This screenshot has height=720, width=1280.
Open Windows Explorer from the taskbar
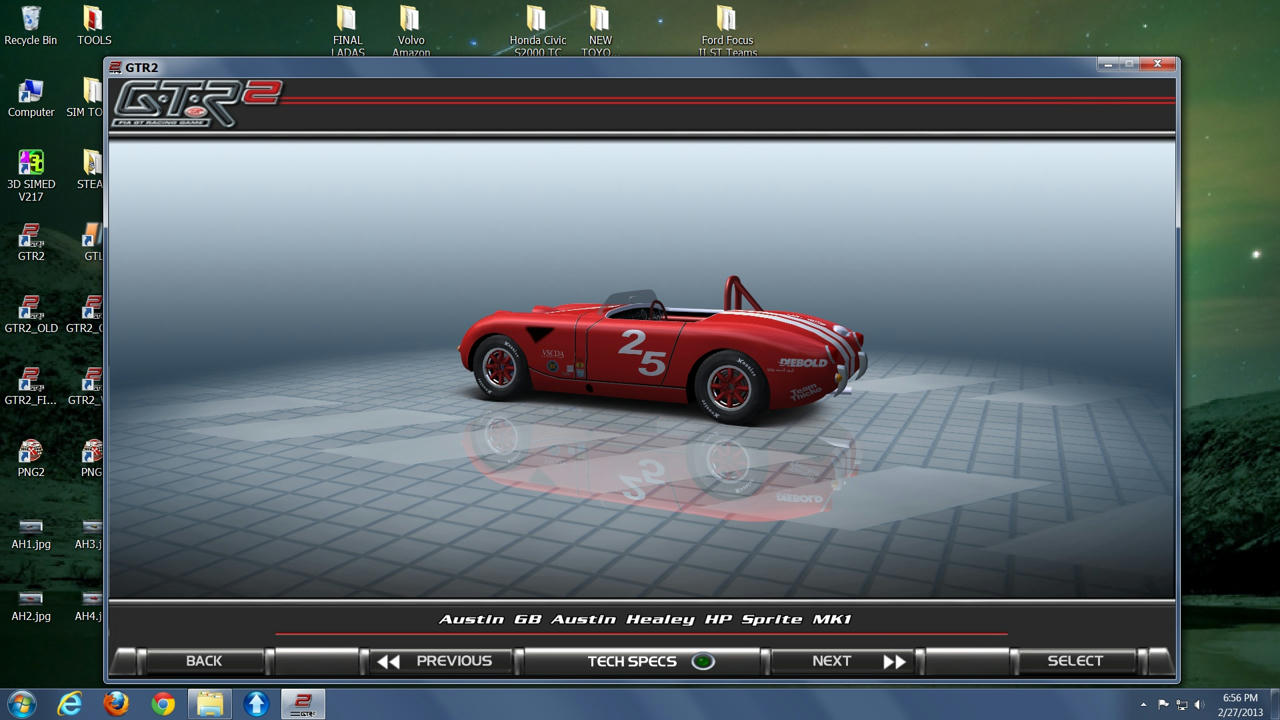[210, 704]
